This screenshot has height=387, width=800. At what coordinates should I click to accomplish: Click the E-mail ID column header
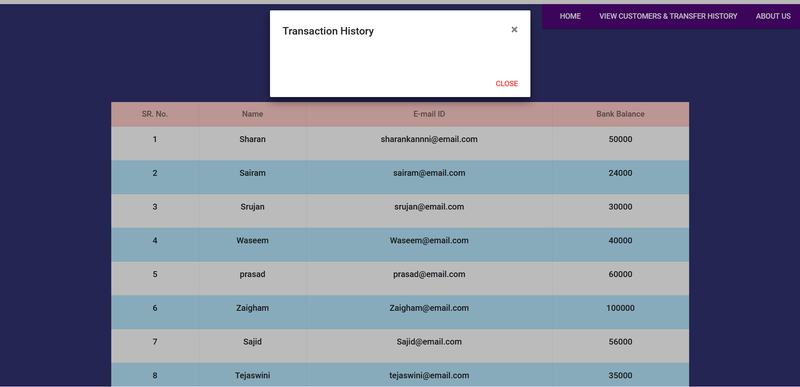coord(429,114)
